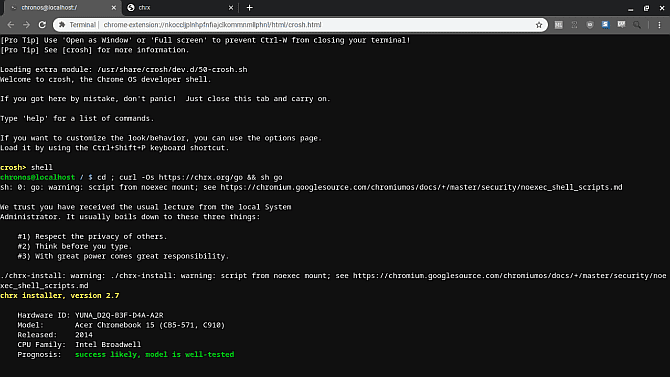670x377 pixels.
Task: Close the browser window
Action: click(662, 8)
